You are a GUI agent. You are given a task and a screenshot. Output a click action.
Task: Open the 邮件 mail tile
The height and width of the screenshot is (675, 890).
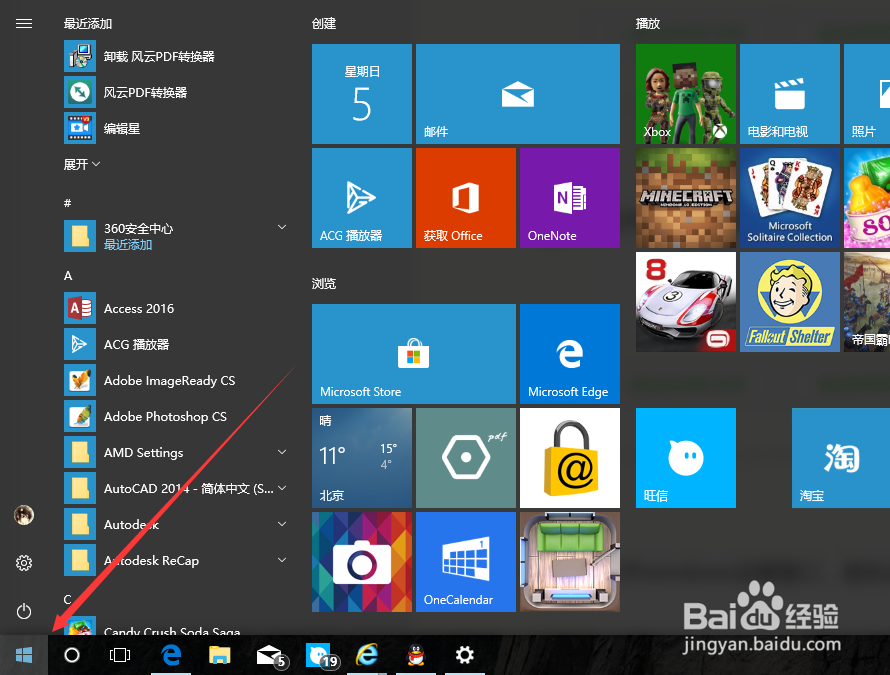[518, 94]
